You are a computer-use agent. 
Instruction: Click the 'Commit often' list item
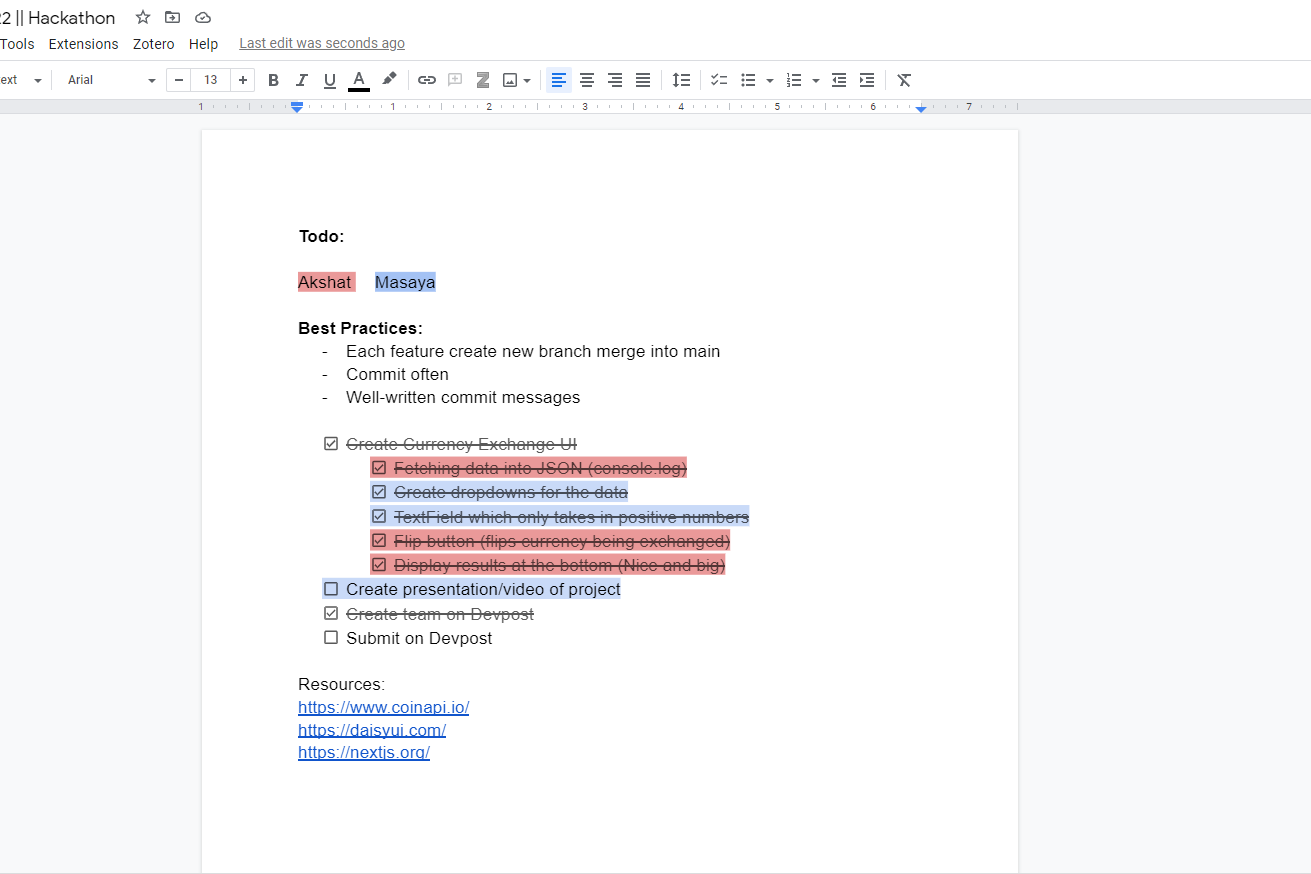click(x=397, y=374)
